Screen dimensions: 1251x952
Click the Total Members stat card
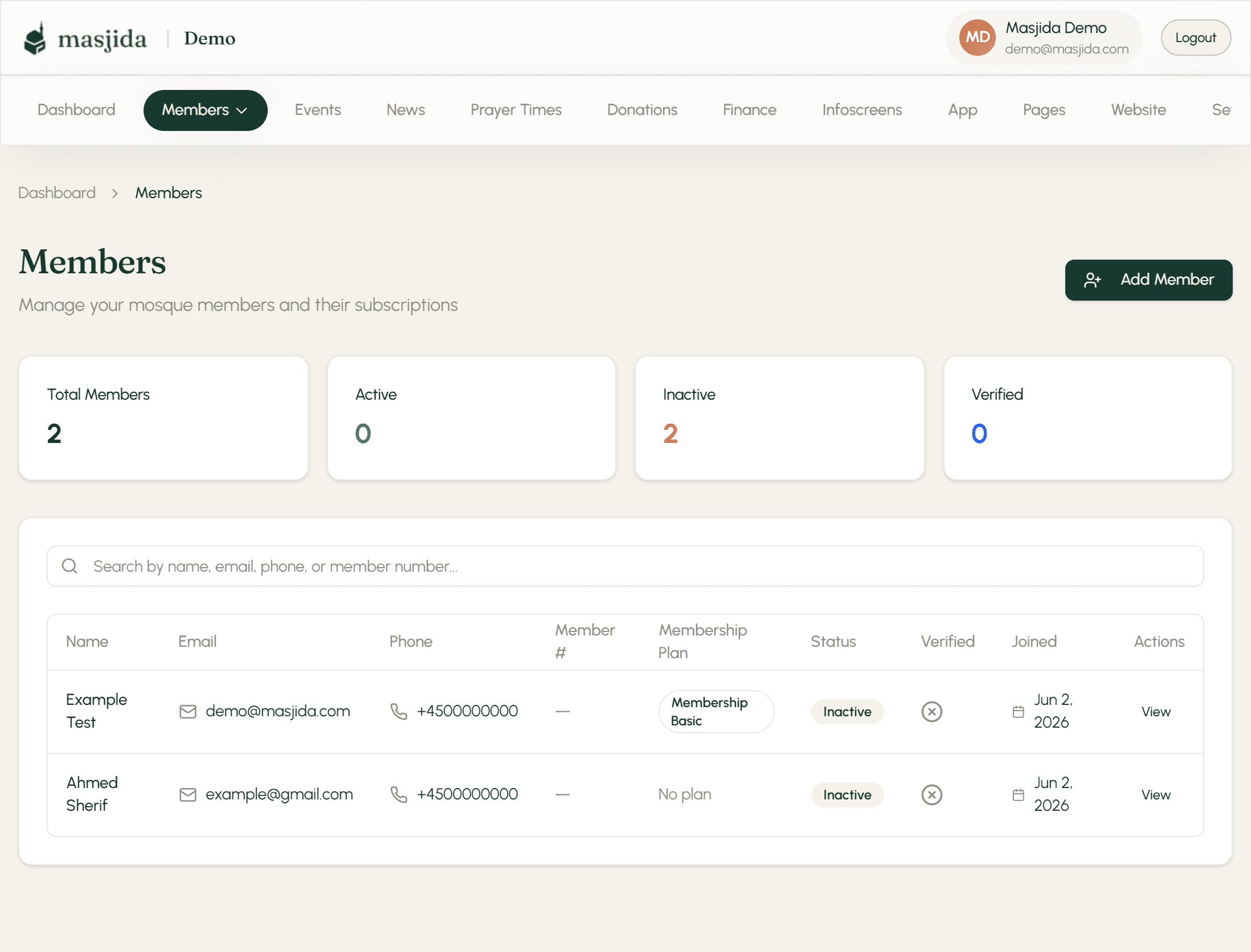[163, 418]
